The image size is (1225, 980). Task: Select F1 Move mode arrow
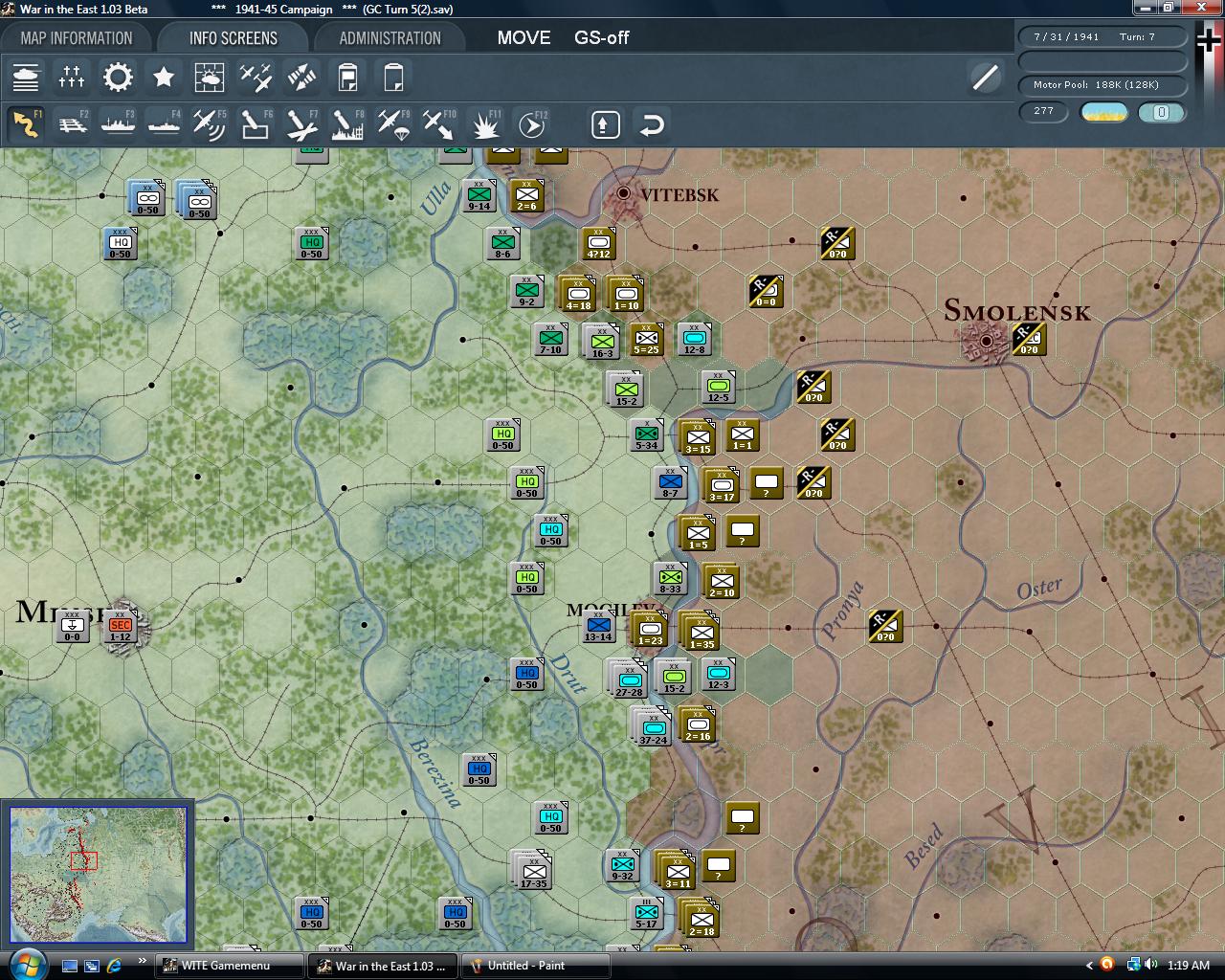(x=26, y=124)
